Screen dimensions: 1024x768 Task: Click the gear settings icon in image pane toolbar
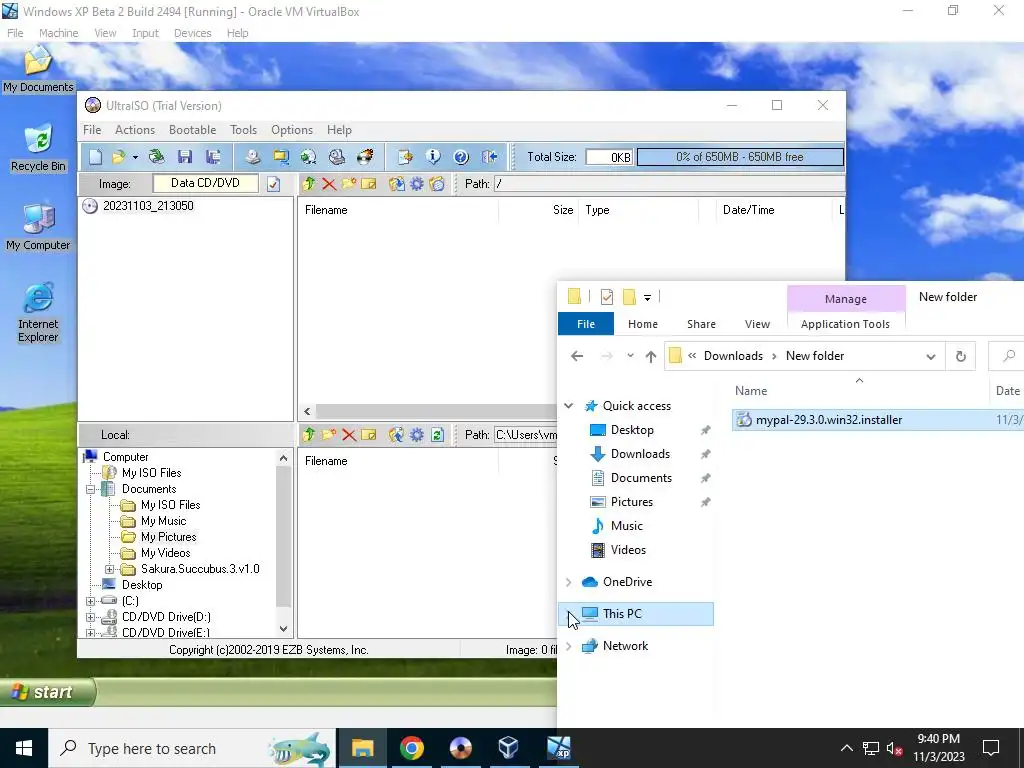pos(417,184)
